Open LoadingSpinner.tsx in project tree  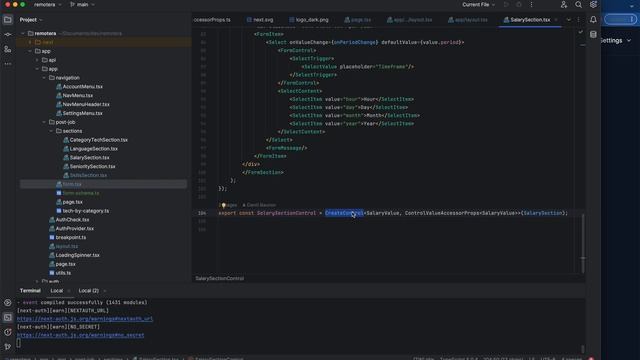tap(78, 256)
